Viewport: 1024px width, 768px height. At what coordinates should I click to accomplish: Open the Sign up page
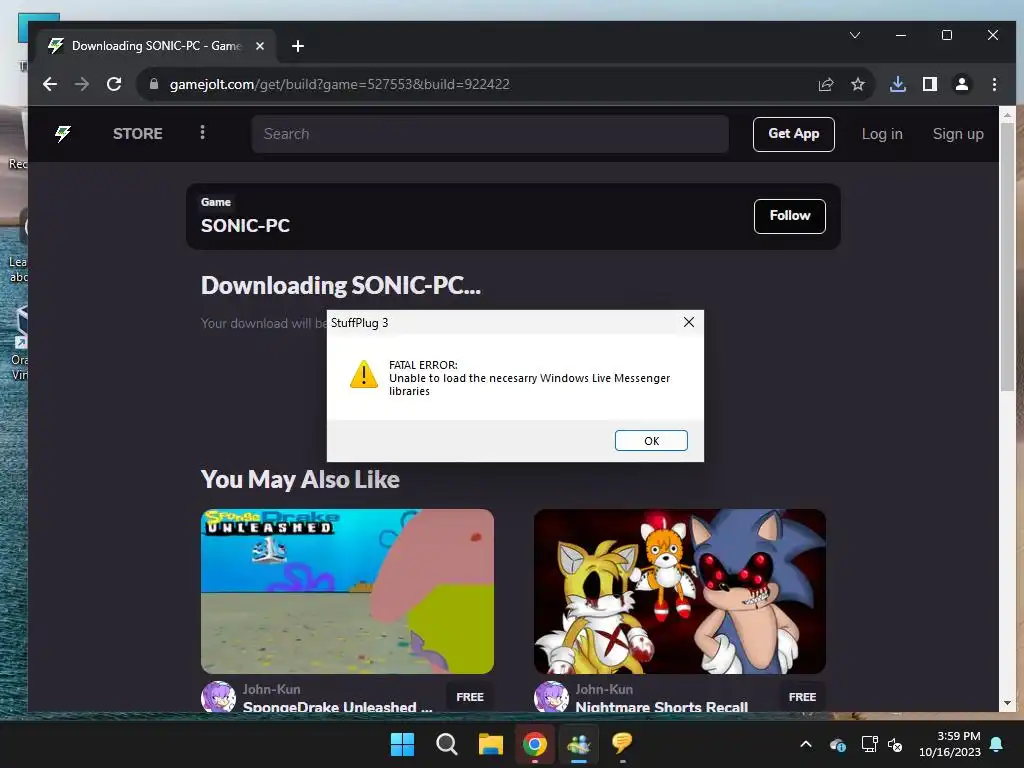(x=958, y=134)
